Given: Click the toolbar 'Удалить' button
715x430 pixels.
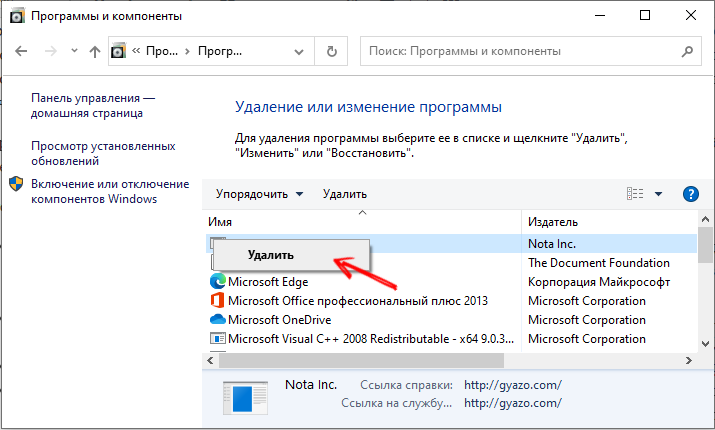Looking at the screenshot, I should [x=345, y=194].
